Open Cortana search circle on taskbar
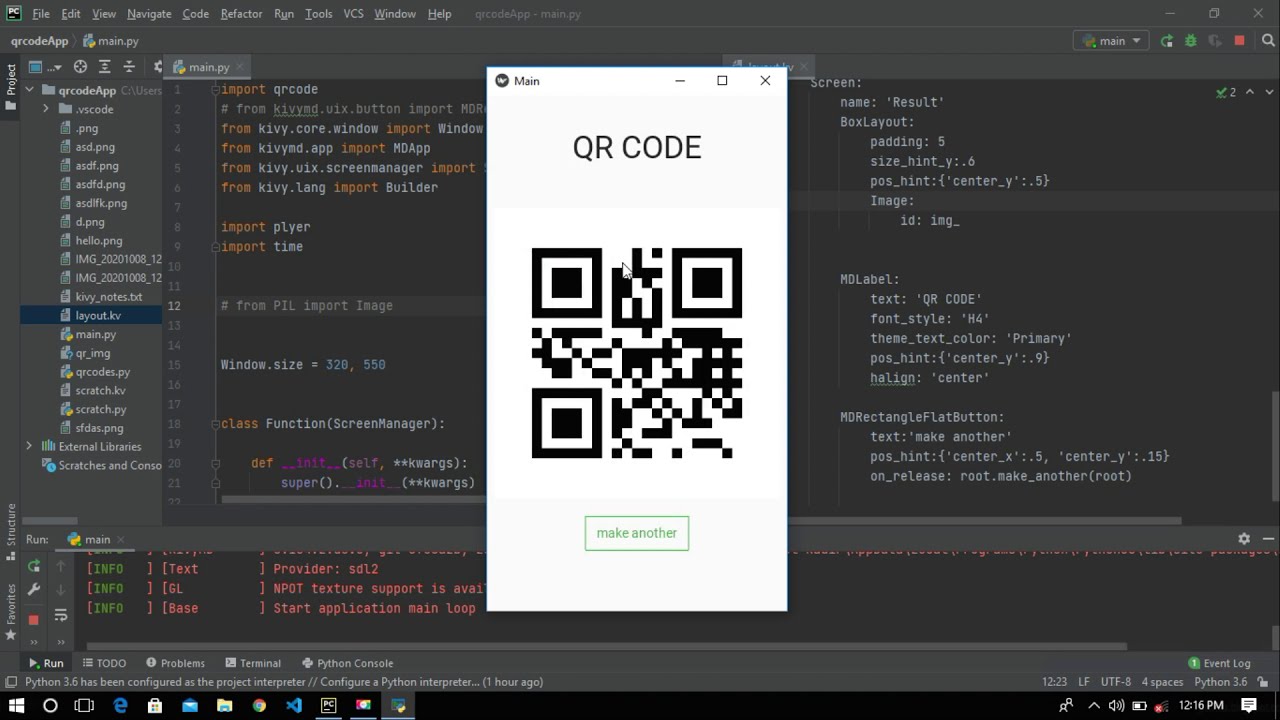1280x720 pixels. tap(50, 705)
